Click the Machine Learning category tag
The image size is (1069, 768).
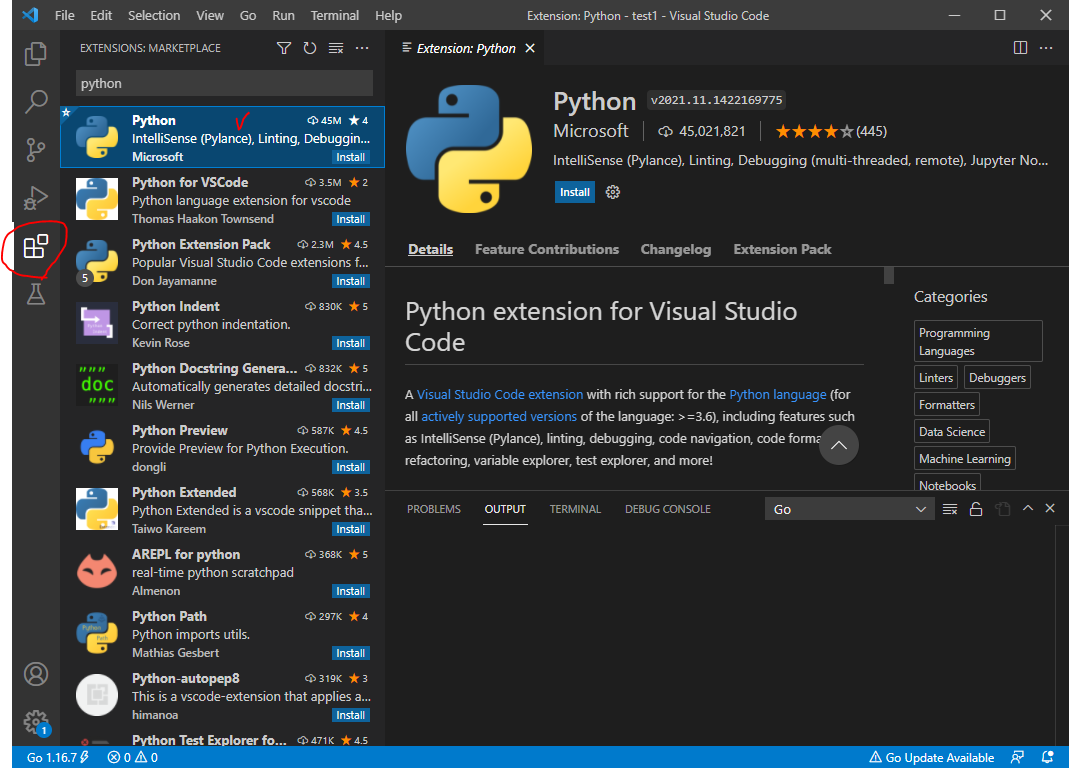tap(965, 458)
